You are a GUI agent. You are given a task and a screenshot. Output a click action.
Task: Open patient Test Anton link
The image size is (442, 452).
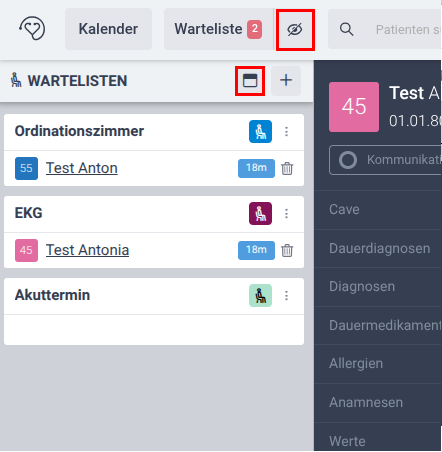point(82,168)
